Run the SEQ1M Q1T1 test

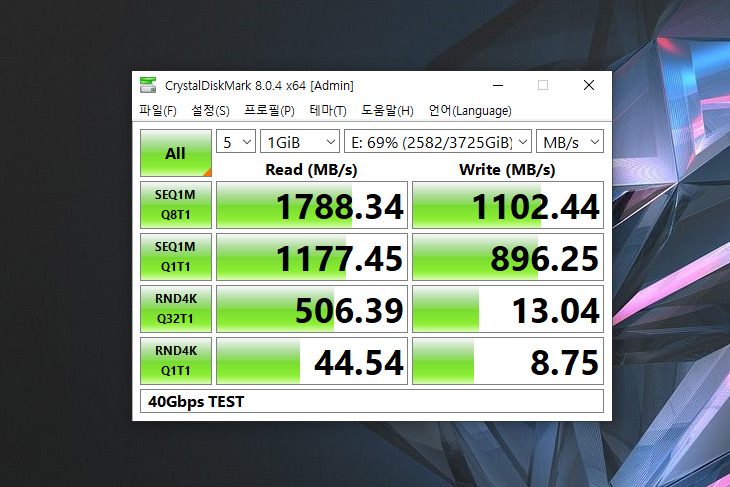click(x=176, y=257)
